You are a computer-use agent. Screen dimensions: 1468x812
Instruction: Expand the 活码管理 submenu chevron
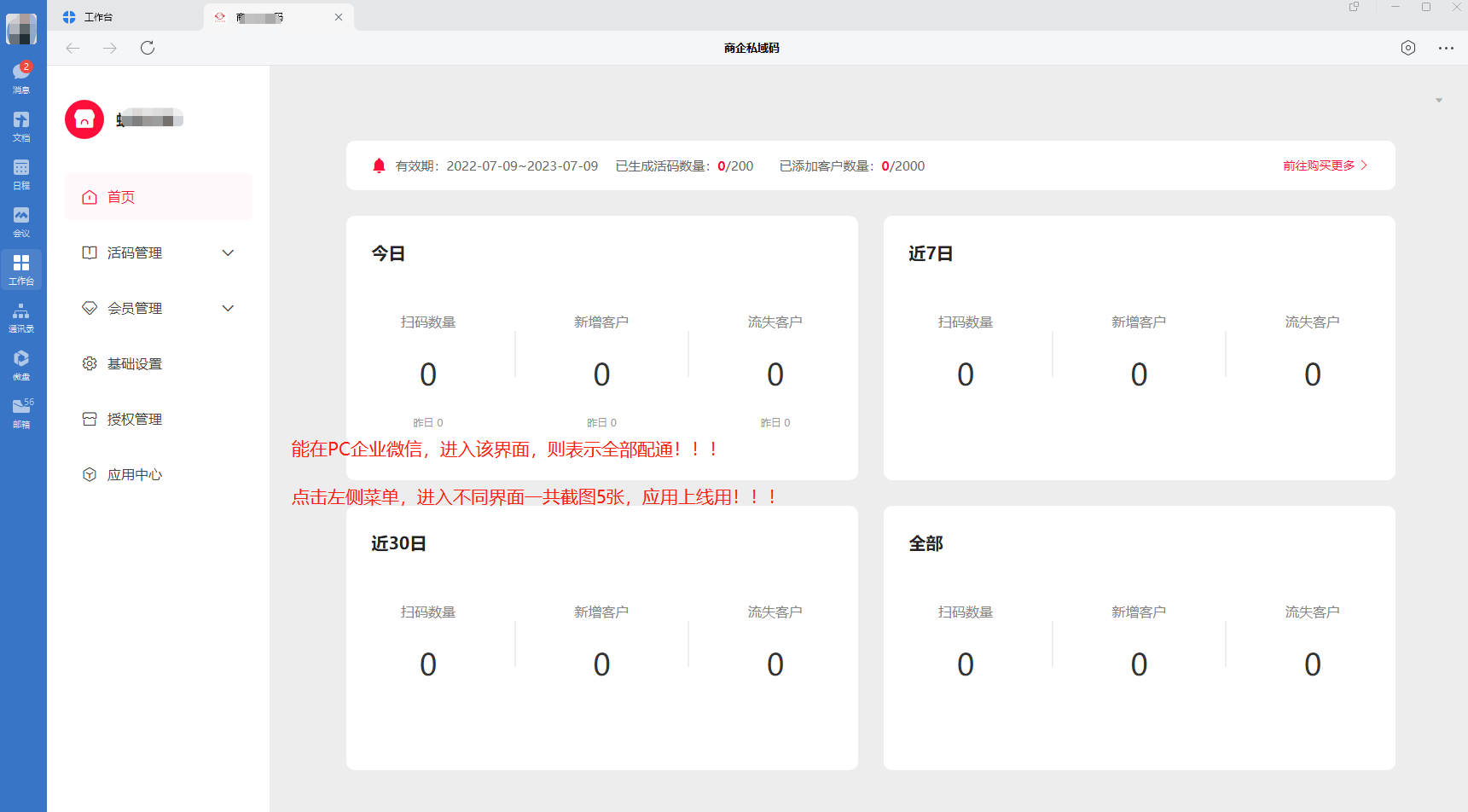click(x=228, y=252)
